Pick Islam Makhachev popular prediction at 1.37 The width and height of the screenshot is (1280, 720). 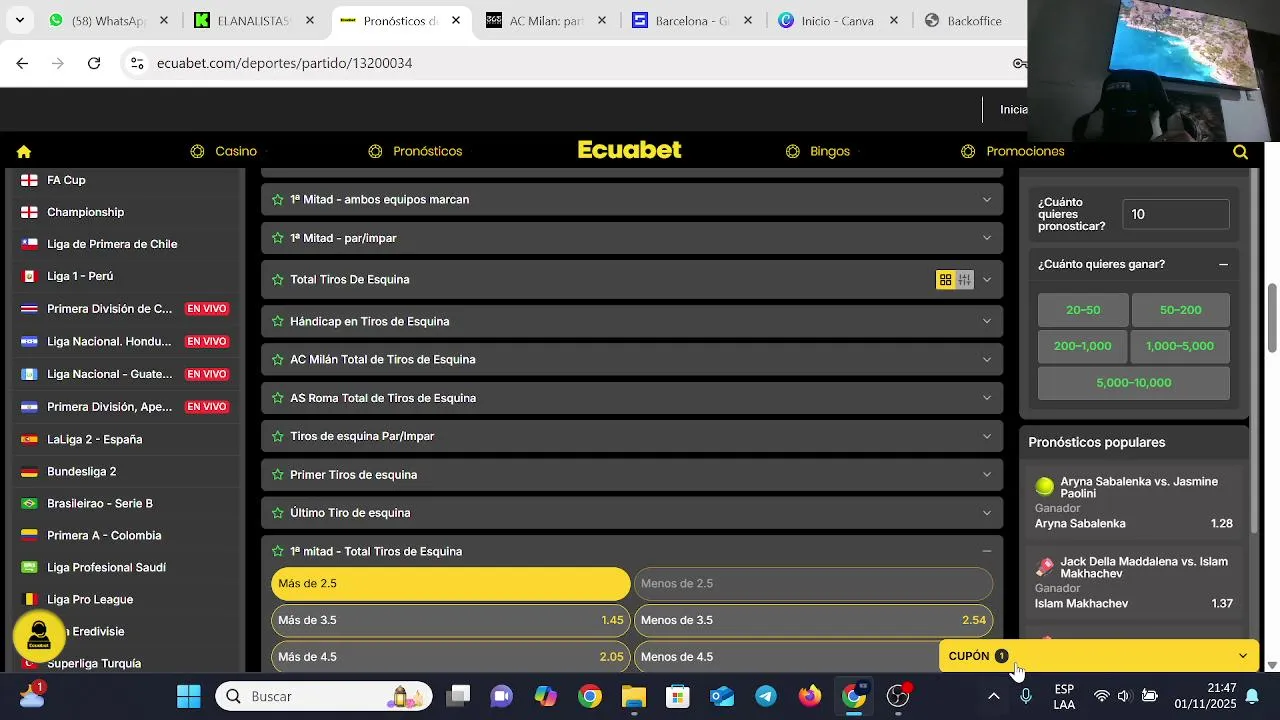1134,584
